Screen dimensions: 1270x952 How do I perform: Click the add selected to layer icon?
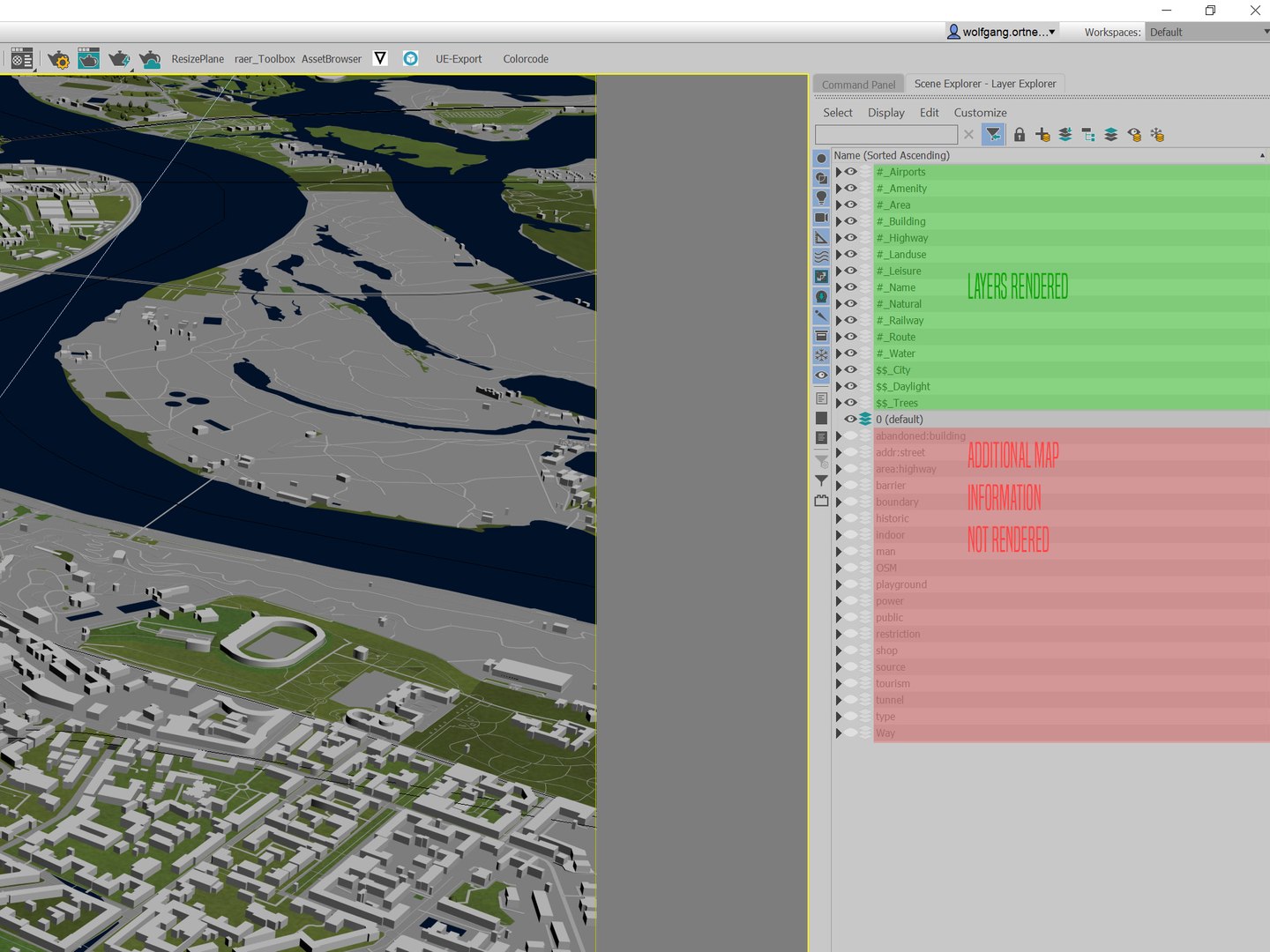click(1065, 135)
